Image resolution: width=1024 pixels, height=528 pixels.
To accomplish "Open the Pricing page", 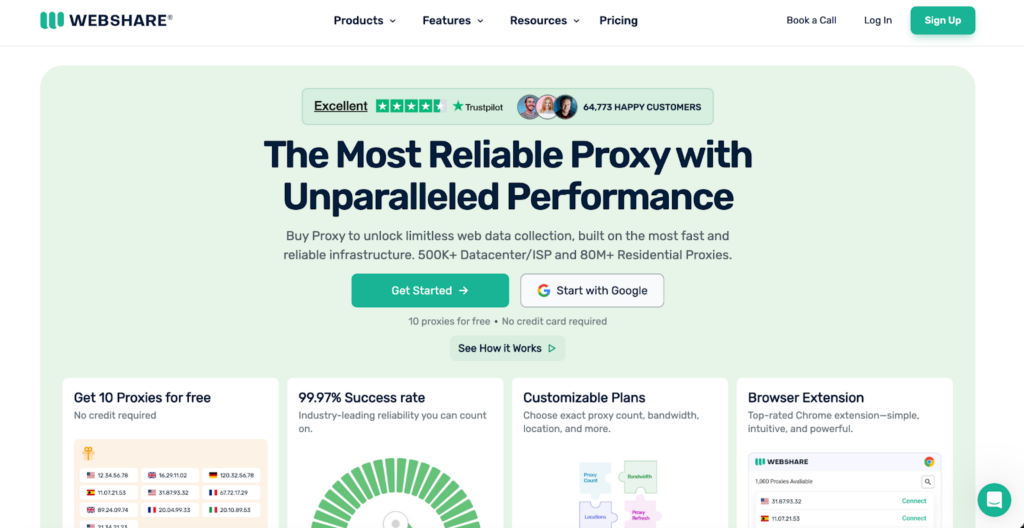I will pos(618,20).
